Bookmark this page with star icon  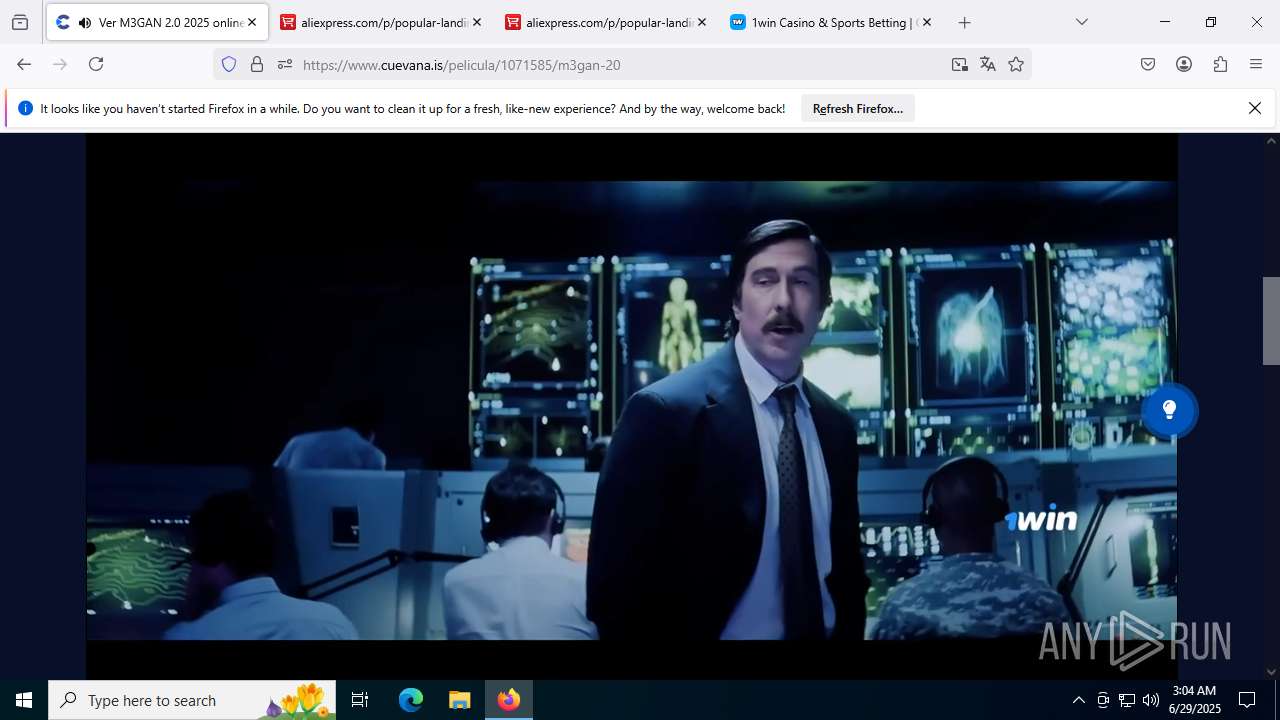(x=1016, y=64)
